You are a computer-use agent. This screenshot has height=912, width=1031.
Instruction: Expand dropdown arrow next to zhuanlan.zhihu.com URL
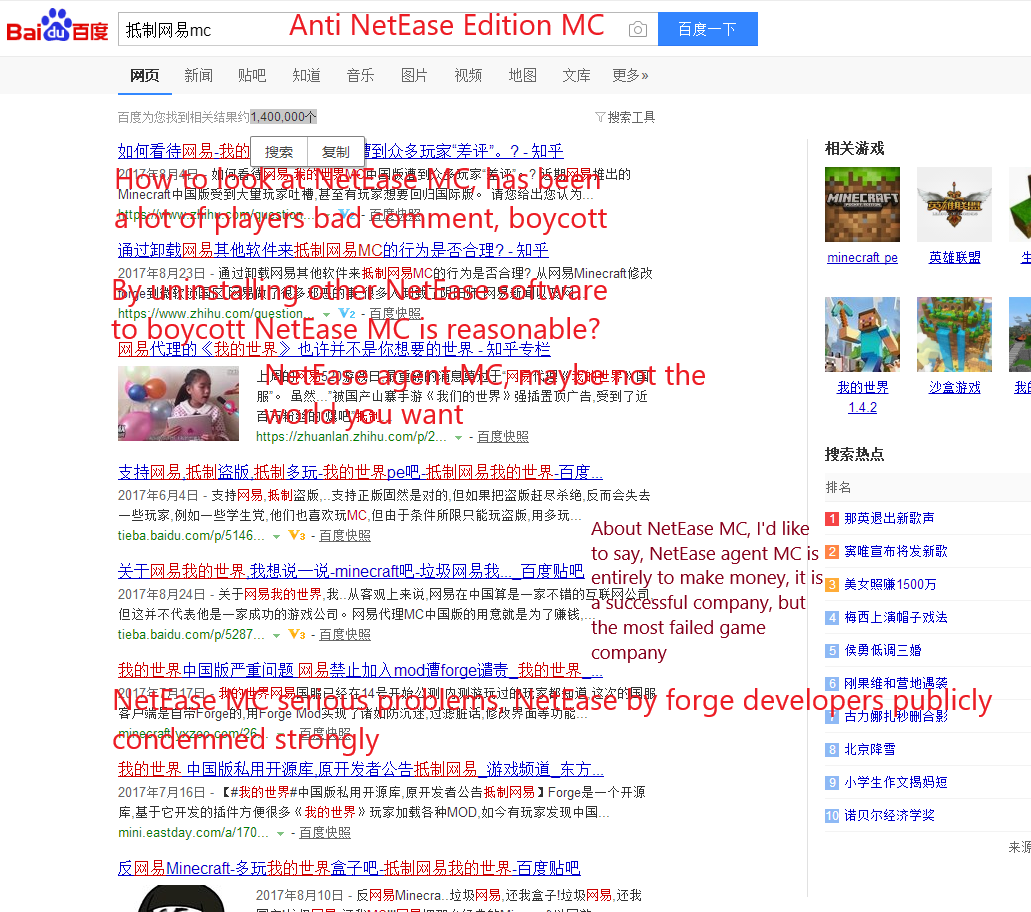(458, 437)
